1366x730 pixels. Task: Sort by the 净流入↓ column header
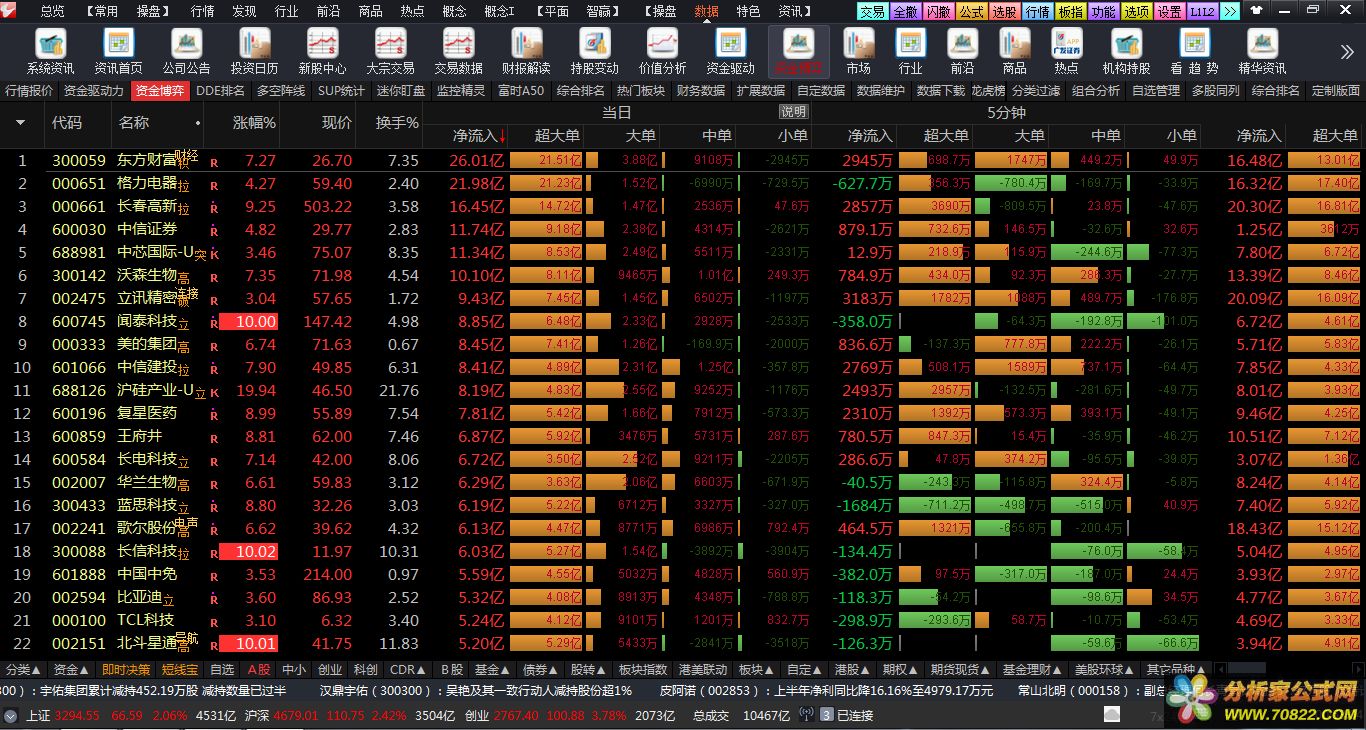coord(479,135)
